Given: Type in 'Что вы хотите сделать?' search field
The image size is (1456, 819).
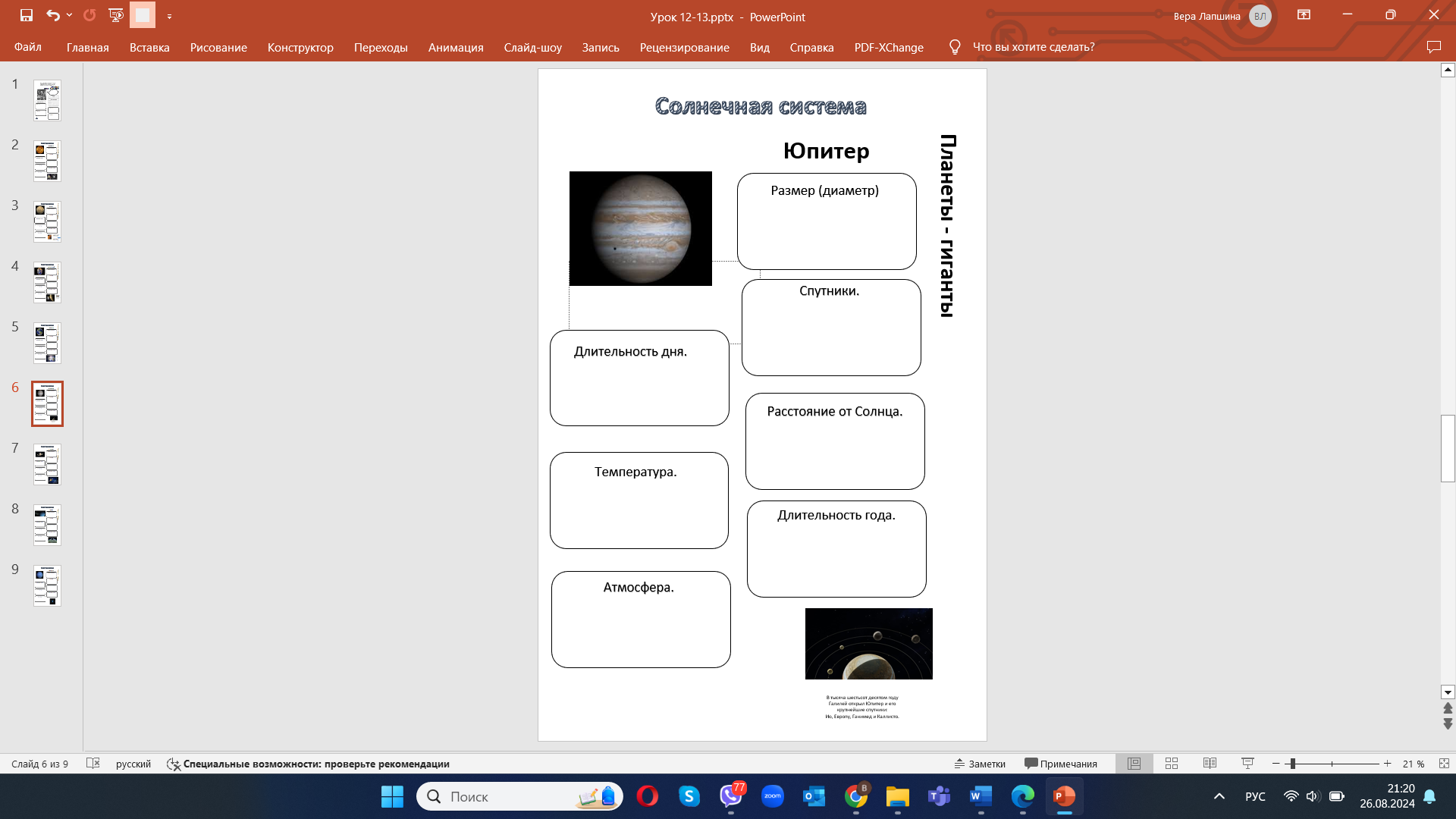Looking at the screenshot, I should pos(1034,47).
